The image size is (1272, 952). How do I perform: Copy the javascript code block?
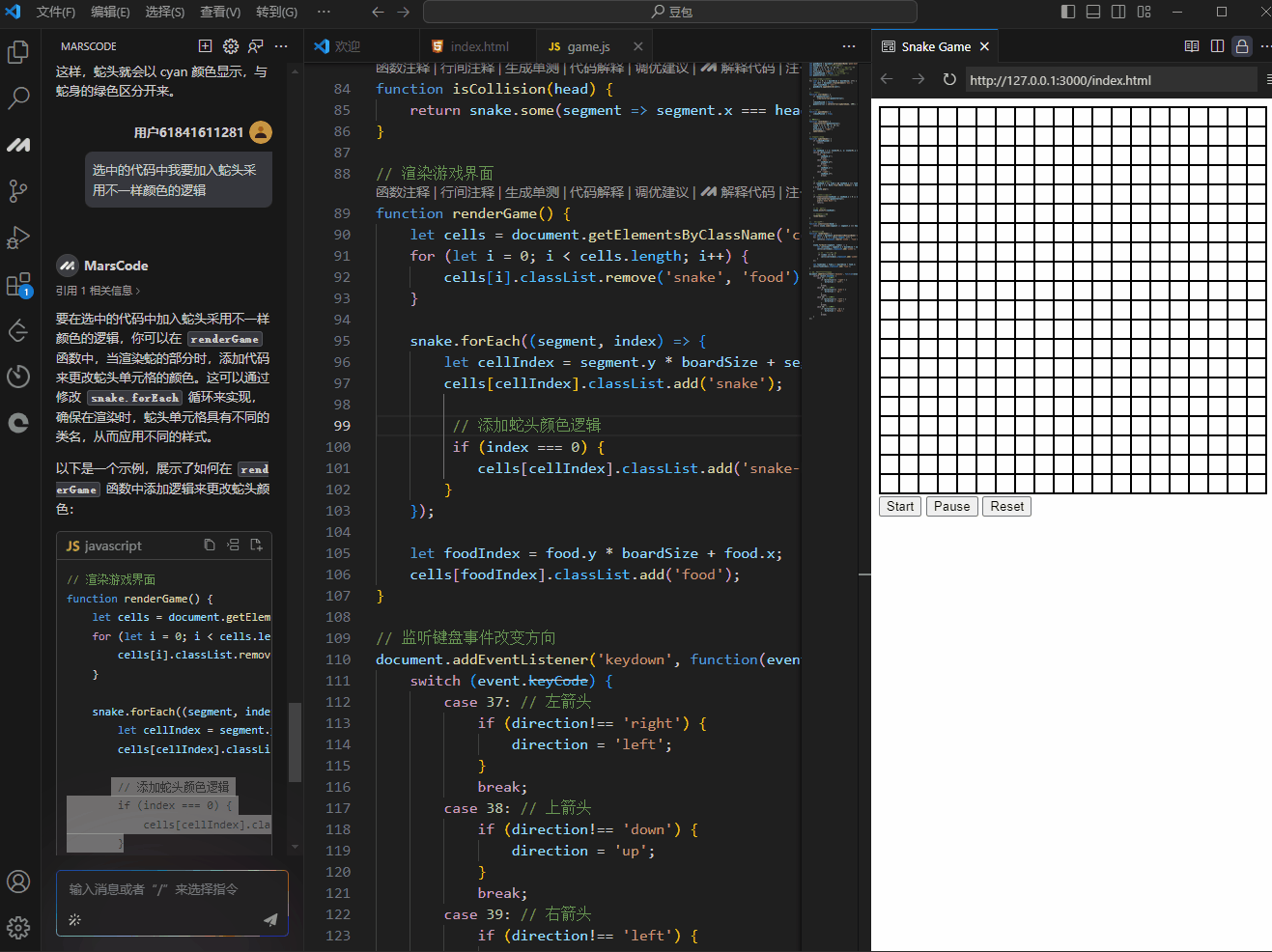point(210,546)
